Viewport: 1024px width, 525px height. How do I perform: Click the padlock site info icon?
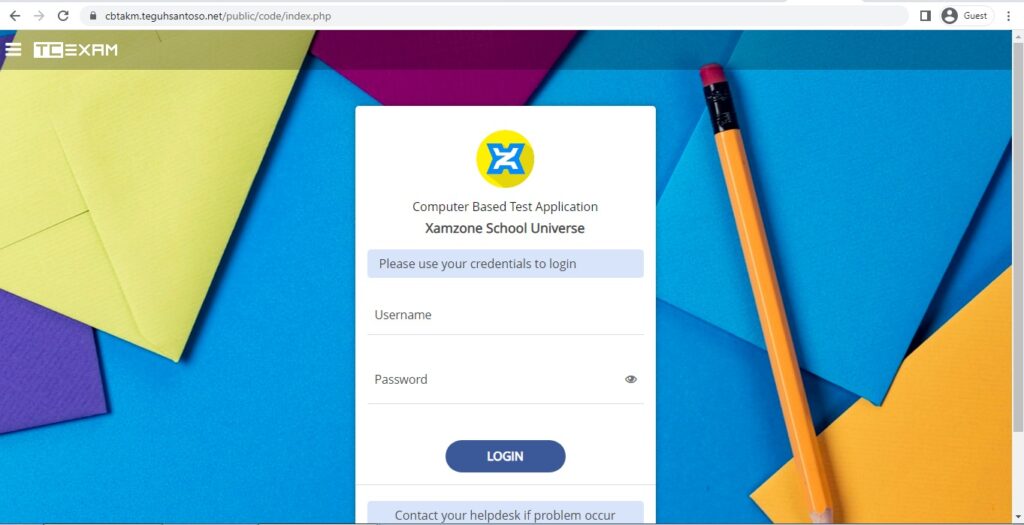pos(93,16)
